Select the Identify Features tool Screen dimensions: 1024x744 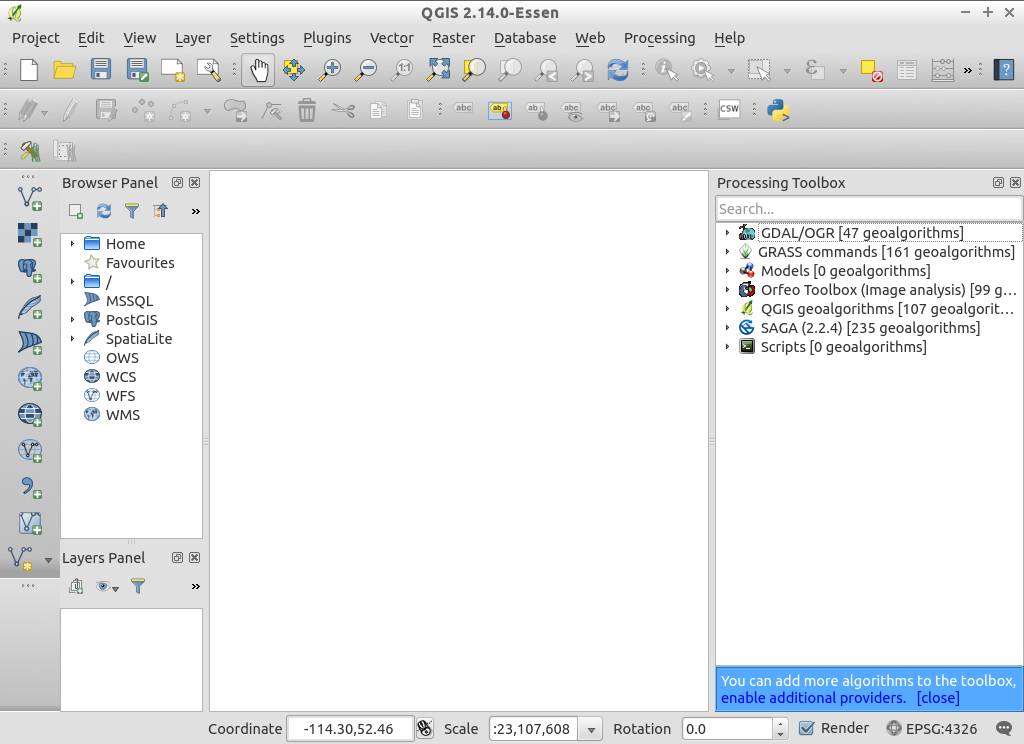(x=667, y=70)
